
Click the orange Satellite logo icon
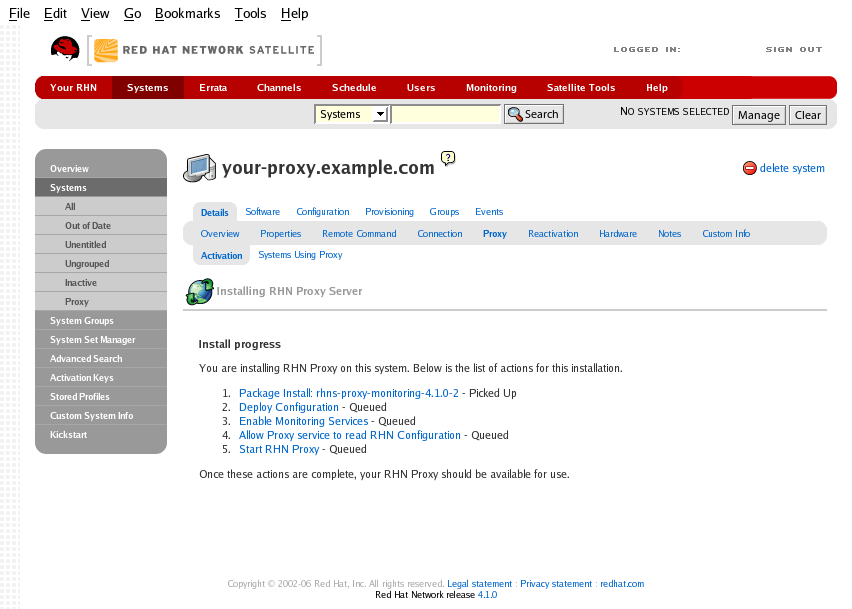106,51
